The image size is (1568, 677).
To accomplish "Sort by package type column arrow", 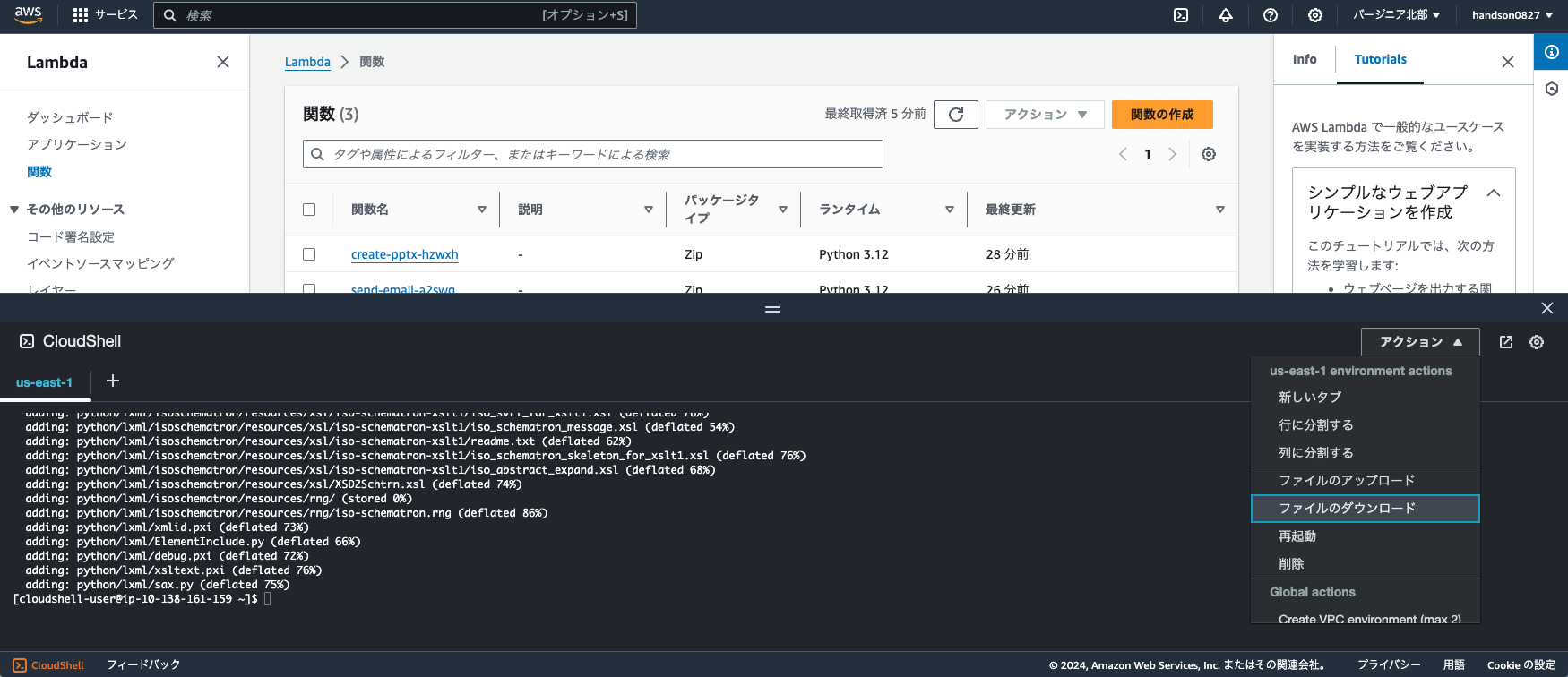I will coord(783,210).
